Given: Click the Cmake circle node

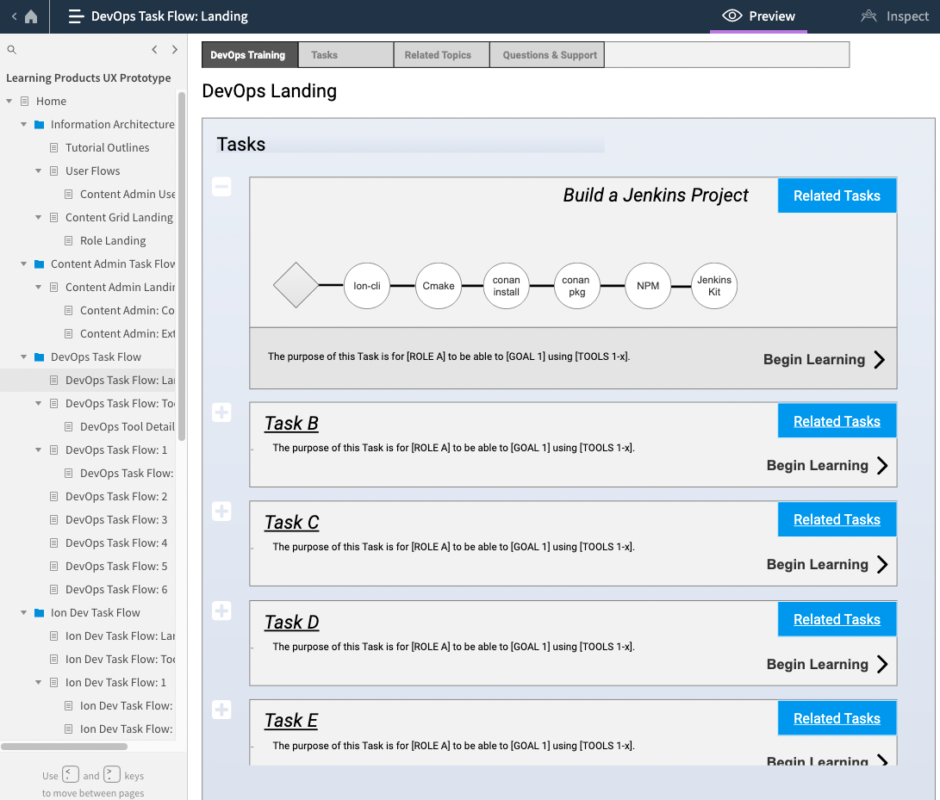Looking at the screenshot, I should tap(438, 286).
